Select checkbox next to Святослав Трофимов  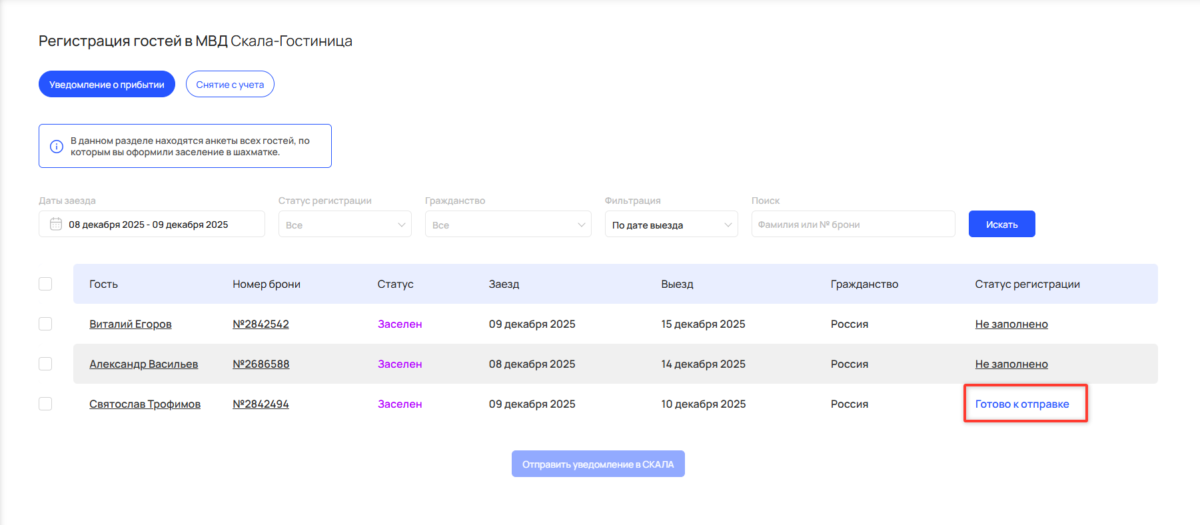point(45,404)
